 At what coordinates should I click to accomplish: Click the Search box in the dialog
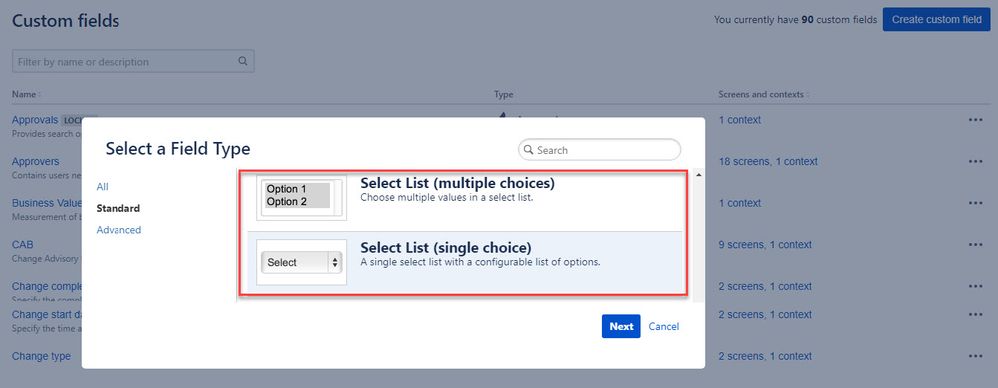pyautogui.click(x=600, y=150)
